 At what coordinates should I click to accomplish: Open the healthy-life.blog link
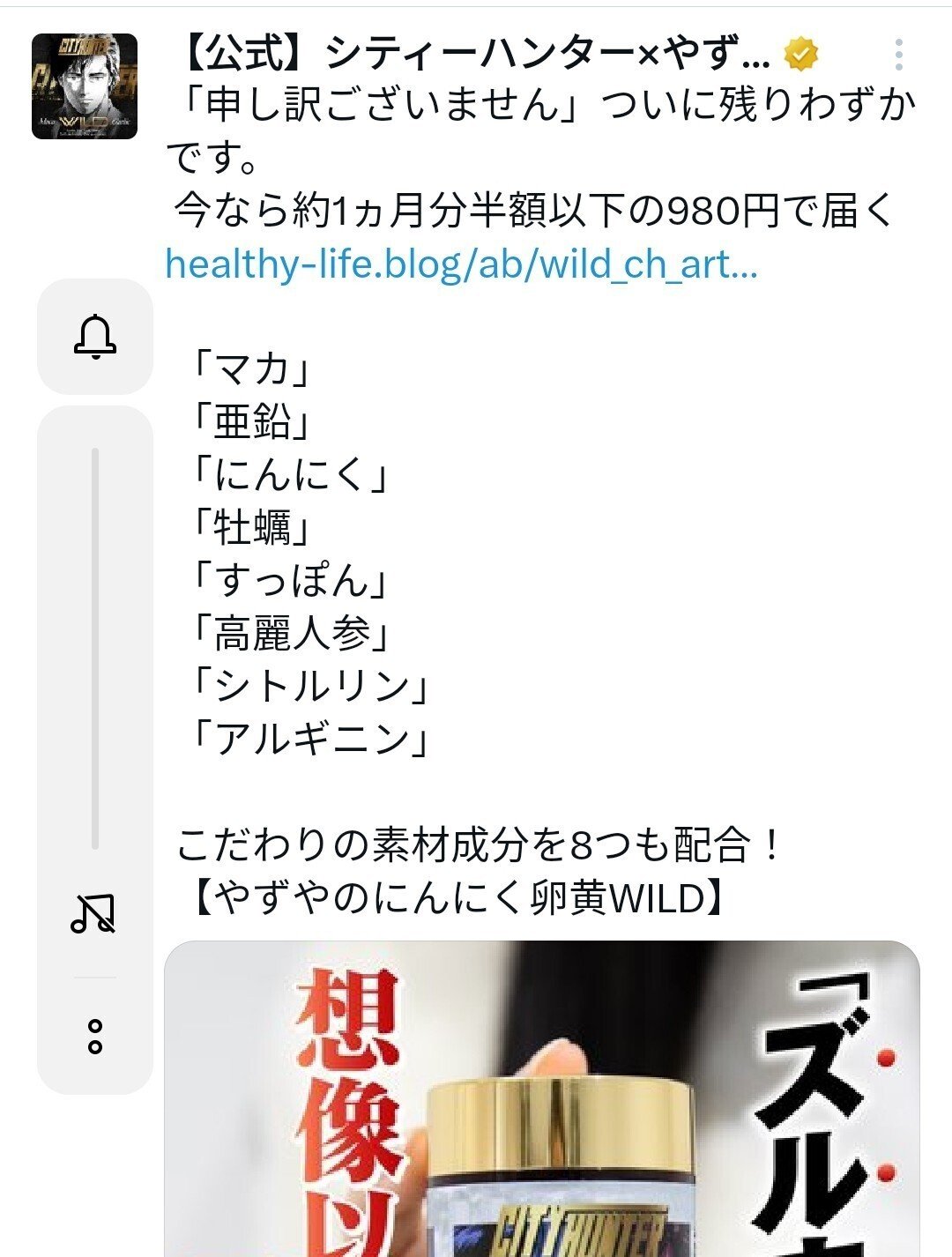tap(461, 264)
